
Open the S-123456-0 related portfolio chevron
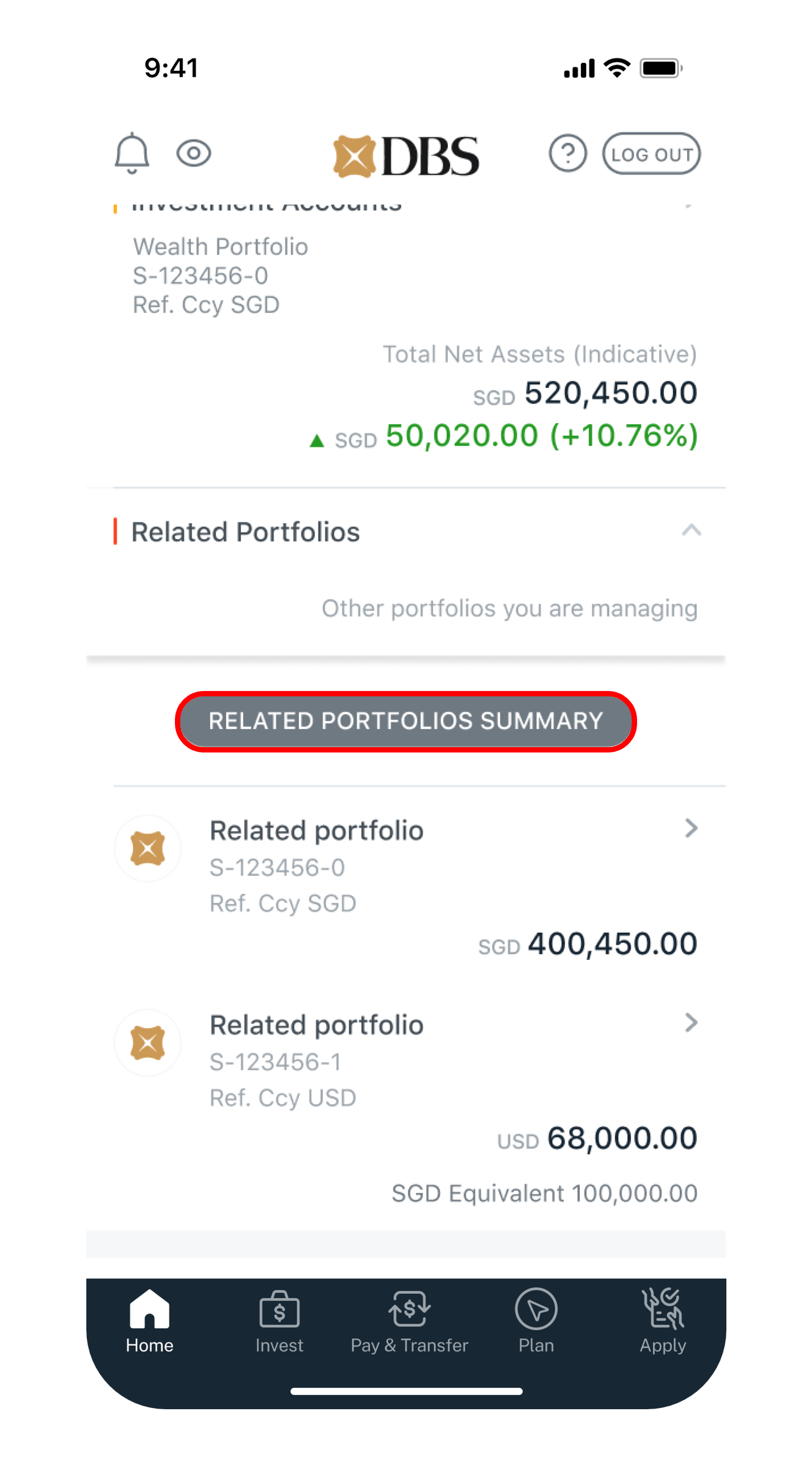coord(691,828)
